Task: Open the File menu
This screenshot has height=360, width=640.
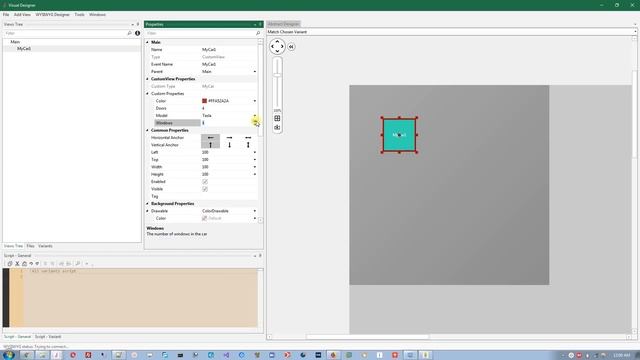Action: [x=6, y=15]
